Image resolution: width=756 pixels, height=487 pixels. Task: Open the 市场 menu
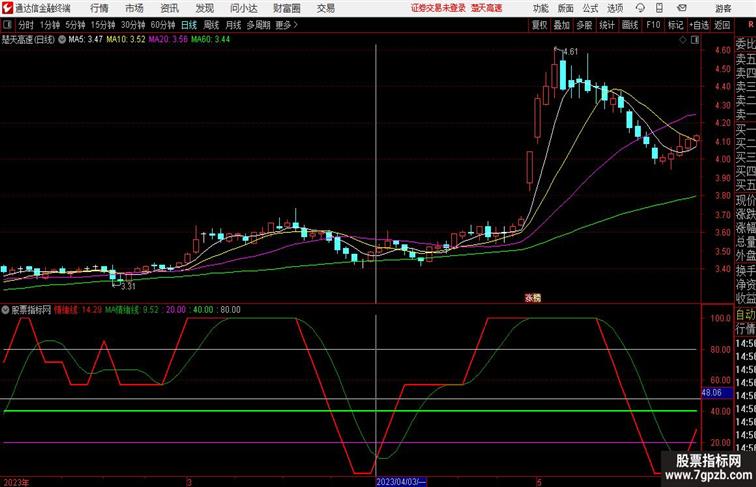(134, 8)
